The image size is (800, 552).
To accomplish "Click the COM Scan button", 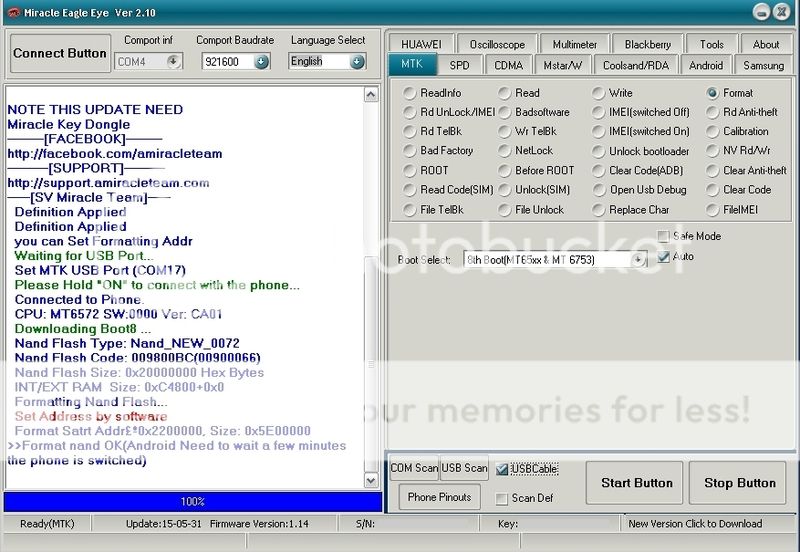I will coord(414,468).
